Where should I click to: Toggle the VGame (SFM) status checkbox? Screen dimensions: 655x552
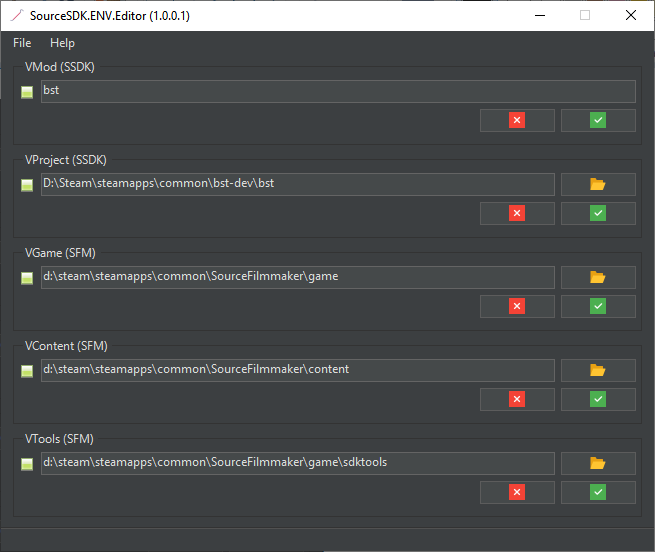(27, 278)
